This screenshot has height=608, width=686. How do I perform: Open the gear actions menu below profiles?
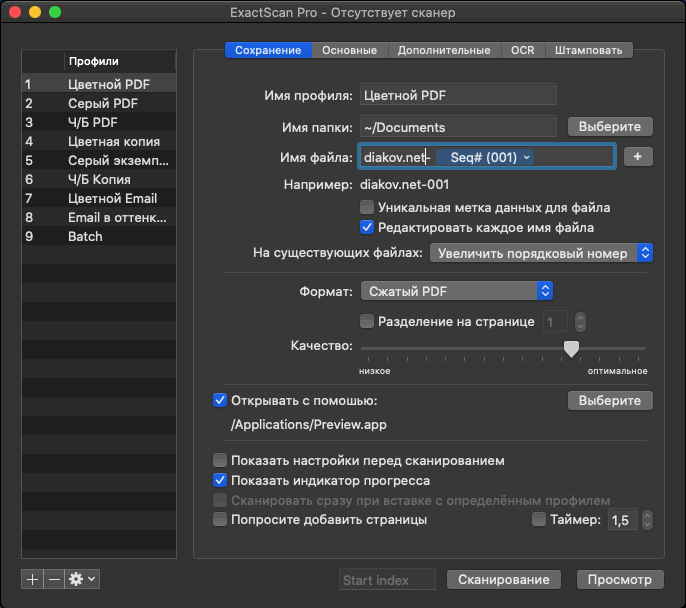(x=82, y=579)
